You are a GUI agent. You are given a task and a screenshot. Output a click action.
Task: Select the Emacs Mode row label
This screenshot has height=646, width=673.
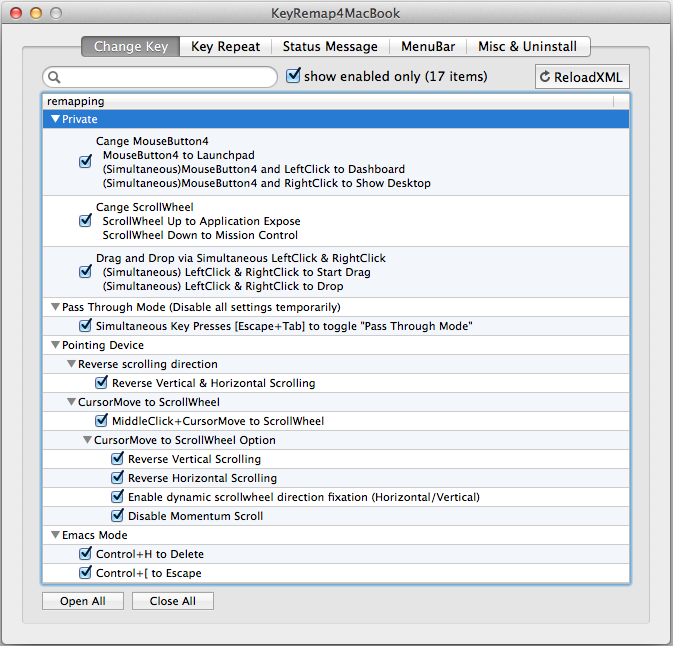tap(94, 535)
